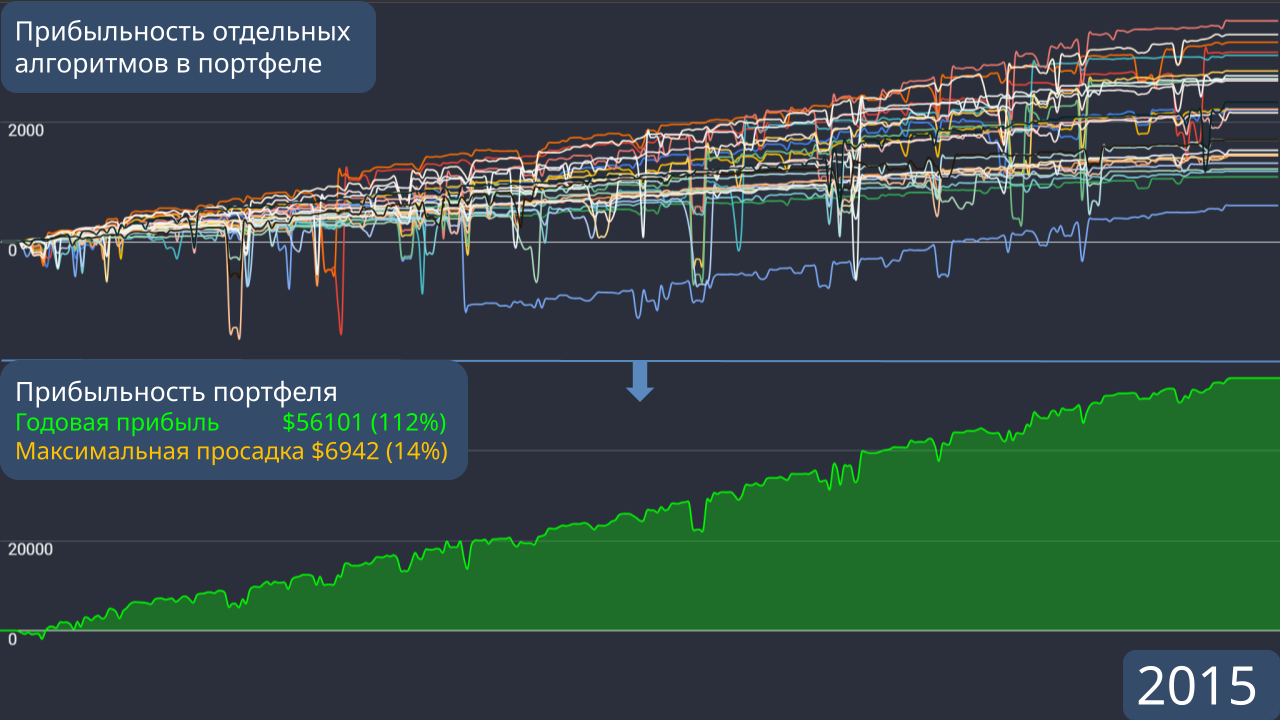Click the 'Прибыльность портфеля' heading
Screen dimensions: 1280x720
coord(176,392)
